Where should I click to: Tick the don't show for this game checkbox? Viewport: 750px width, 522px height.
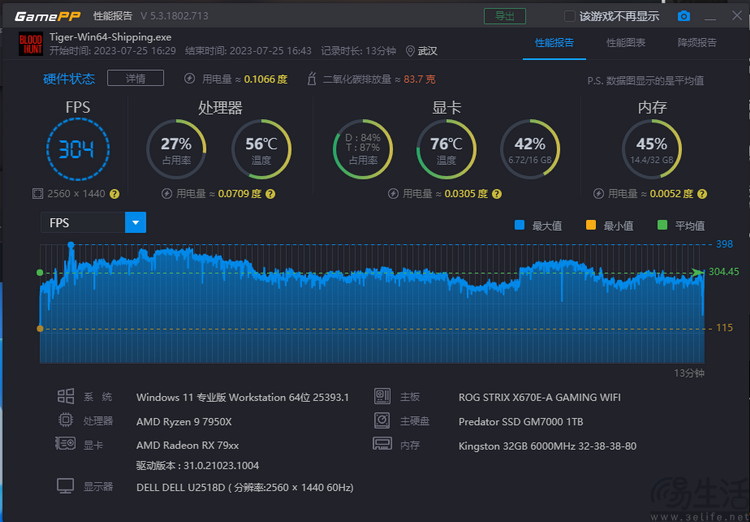[569, 16]
